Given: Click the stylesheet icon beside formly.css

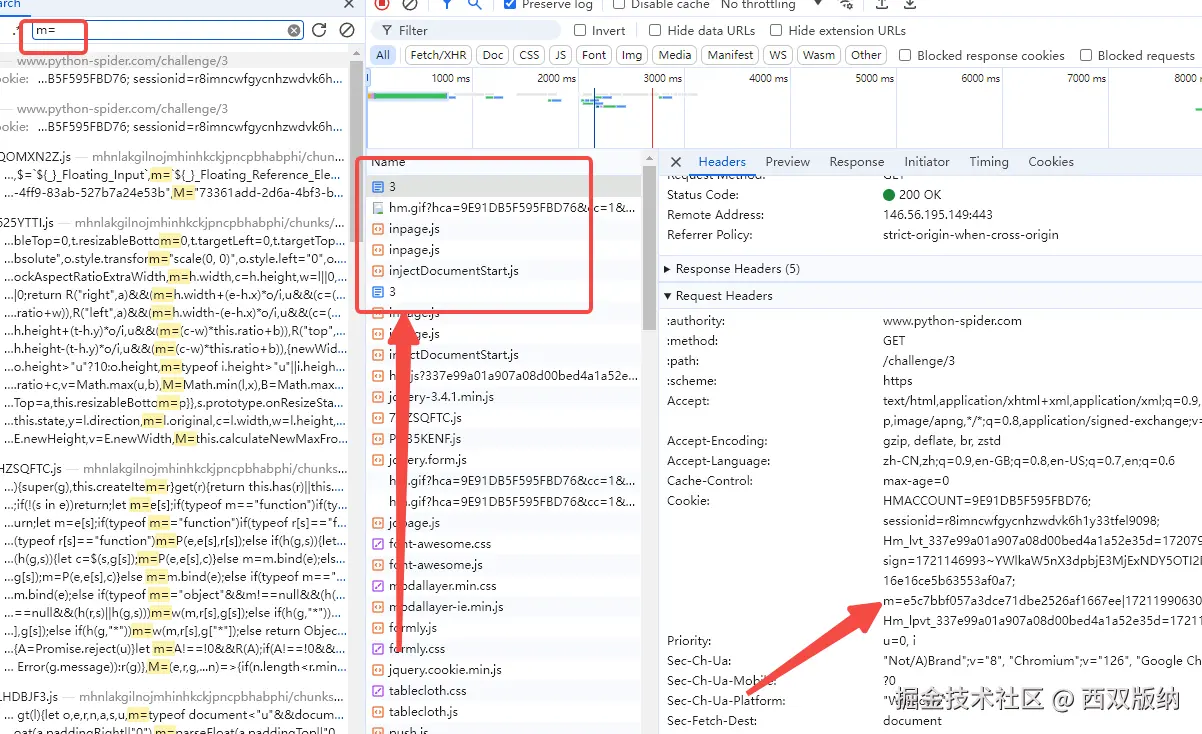Looking at the screenshot, I should [378, 649].
